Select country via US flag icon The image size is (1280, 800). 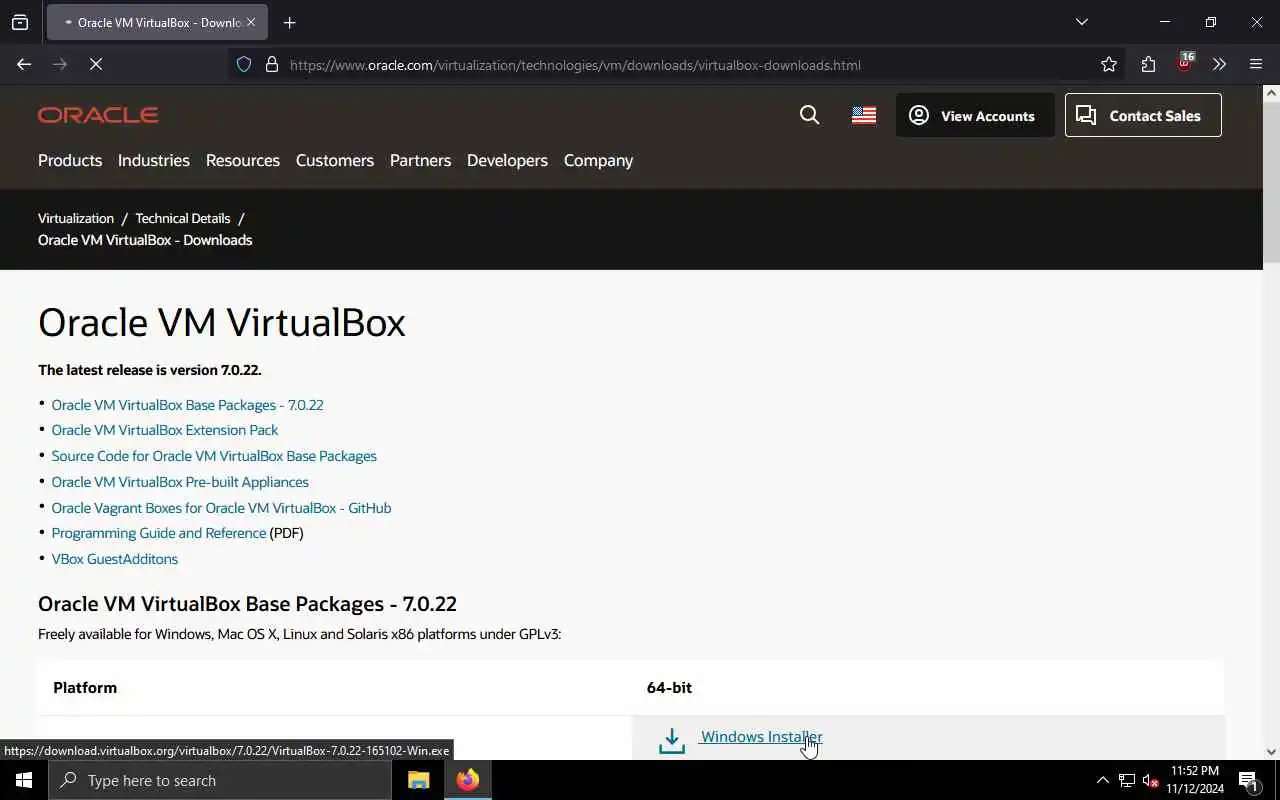point(864,115)
